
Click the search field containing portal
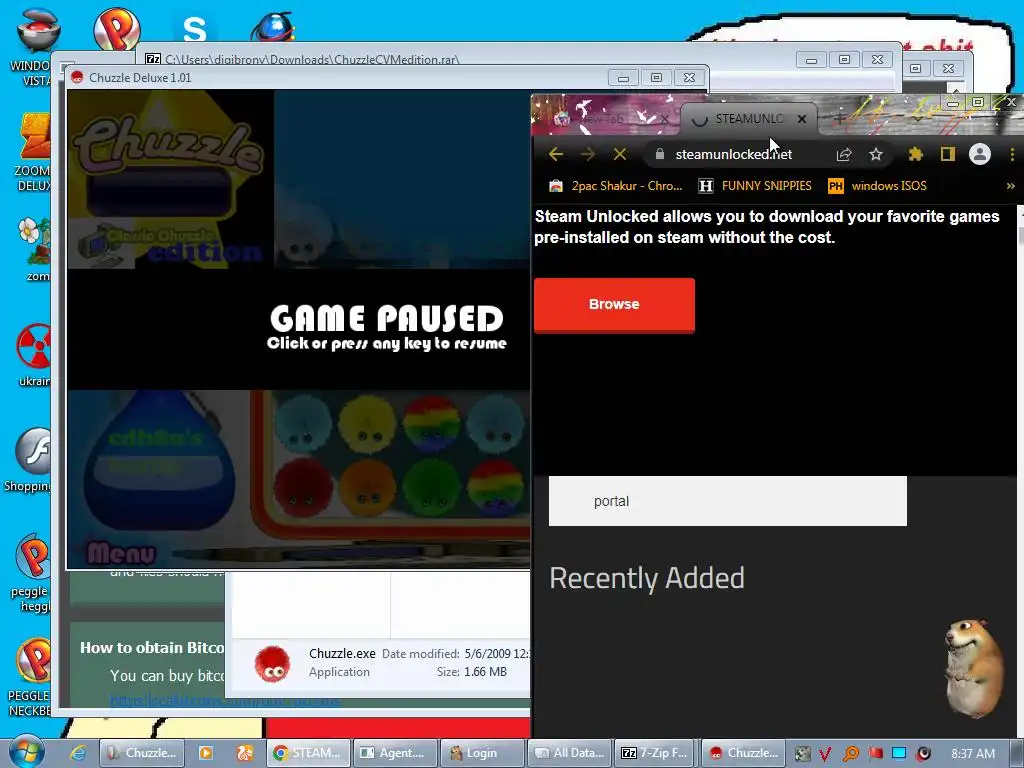pos(728,501)
